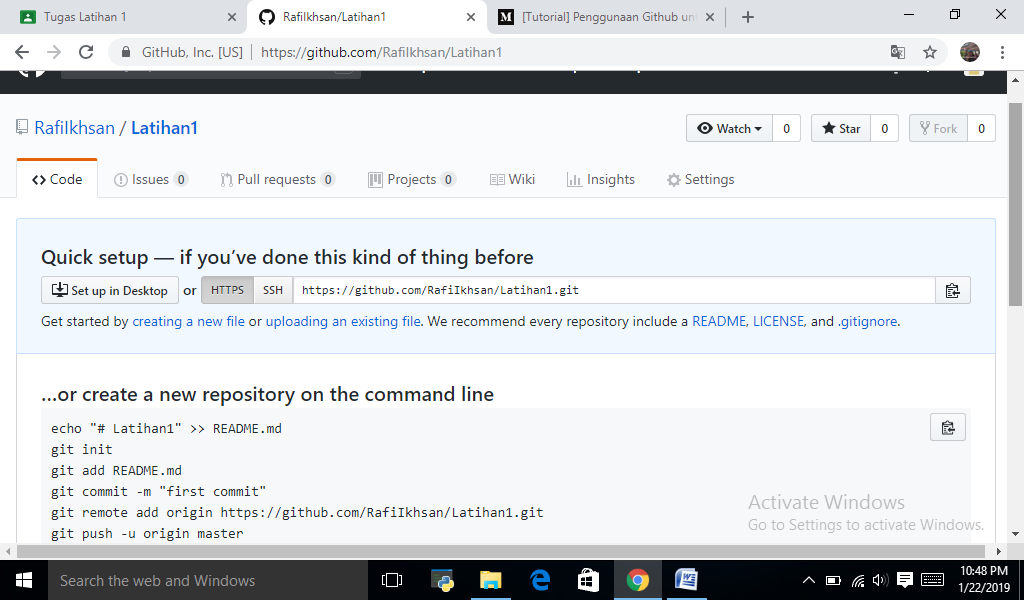Click the Set up in Desktop button
The height and width of the screenshot is (600, 1024).
pos(110,290)
